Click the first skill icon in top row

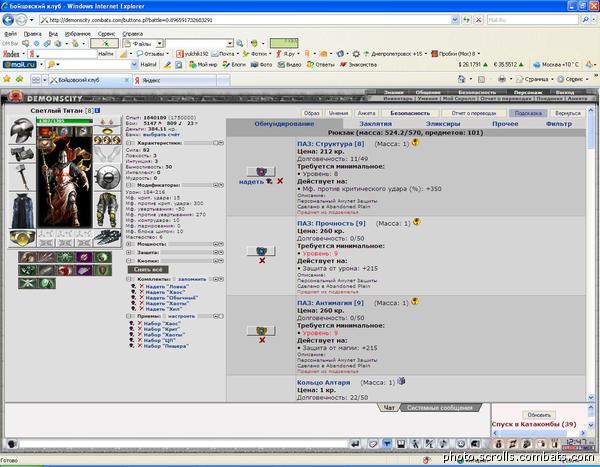pos(27,257)
